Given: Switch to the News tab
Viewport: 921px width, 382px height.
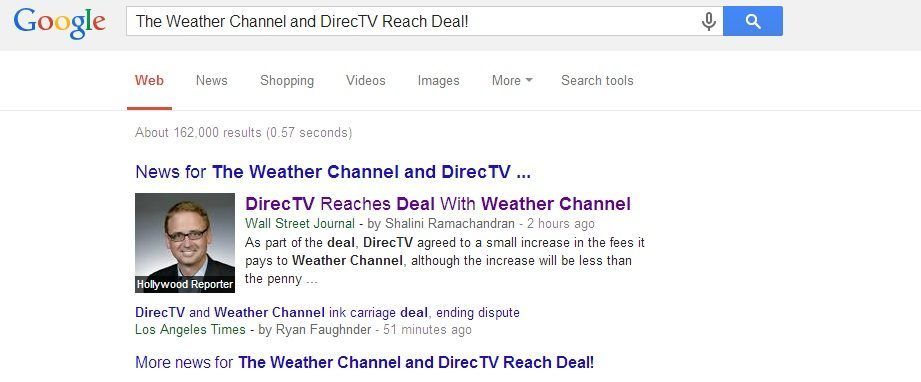Looking at the screenshot, I should [x=211, y=81].
